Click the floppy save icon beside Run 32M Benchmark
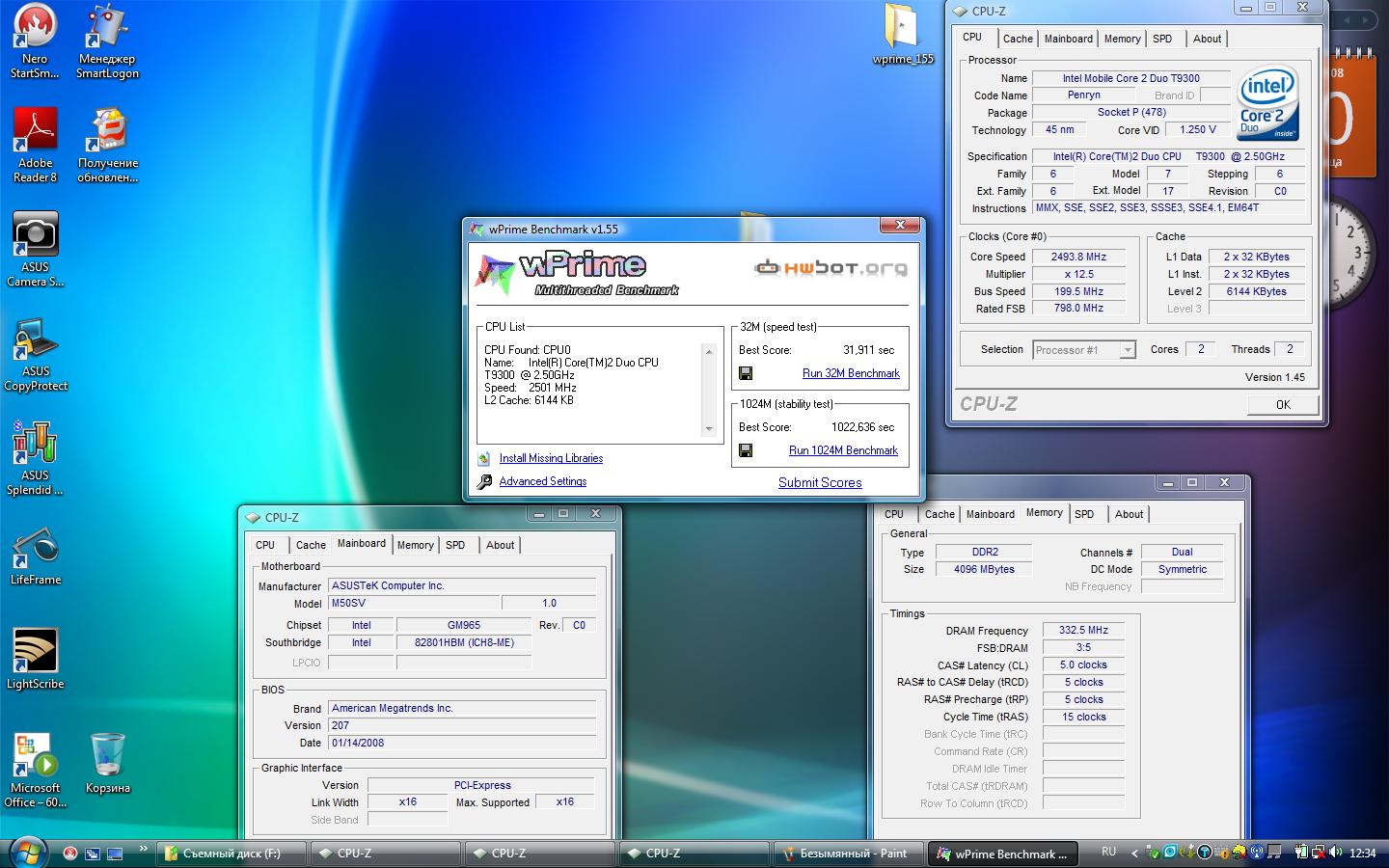1389x868 pixels. (746, 373)
